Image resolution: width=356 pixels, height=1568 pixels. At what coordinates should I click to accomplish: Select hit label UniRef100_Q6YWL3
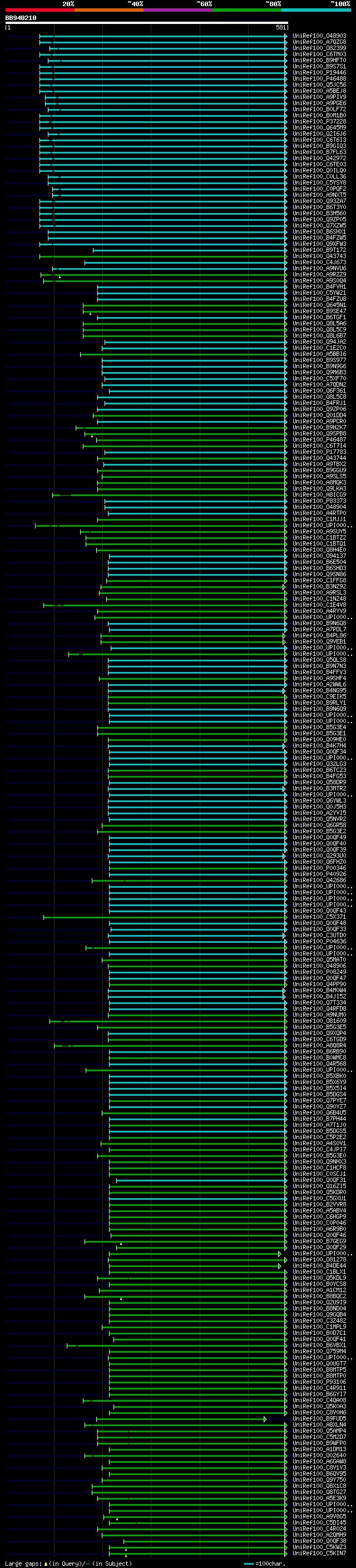(319, 801)
